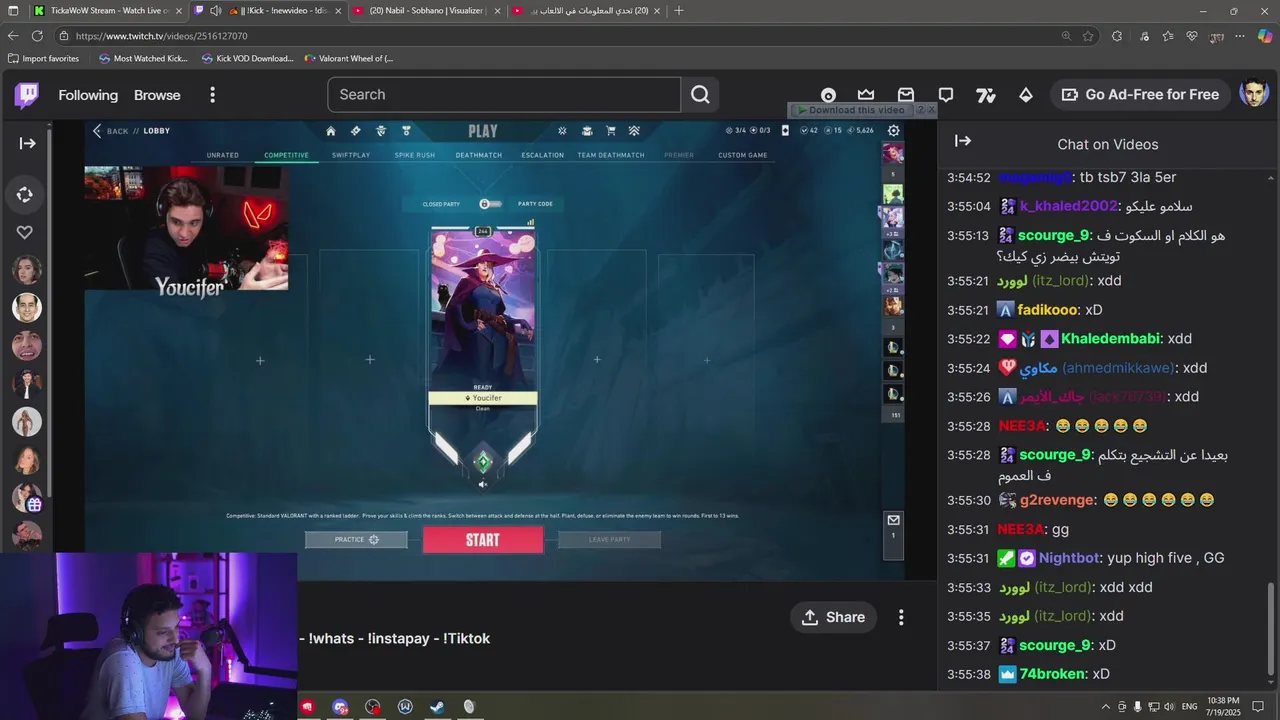Click the Valorant home icon in lobby header
Viewport: 1280px width, 720px height.
click(x=330, y=131)
